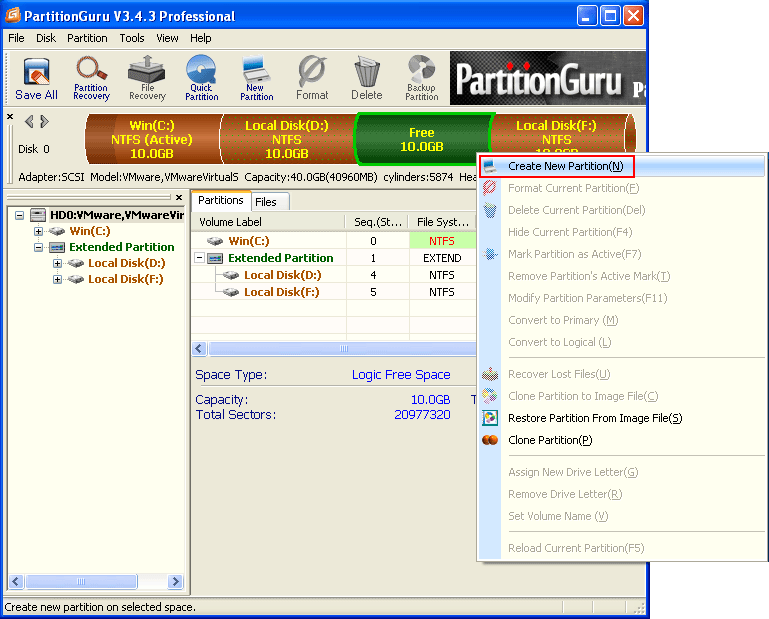The width and height of the screenshot is (769, 619).
Task: Start Quick Partition tool
Action: click(x=202, y=78)
